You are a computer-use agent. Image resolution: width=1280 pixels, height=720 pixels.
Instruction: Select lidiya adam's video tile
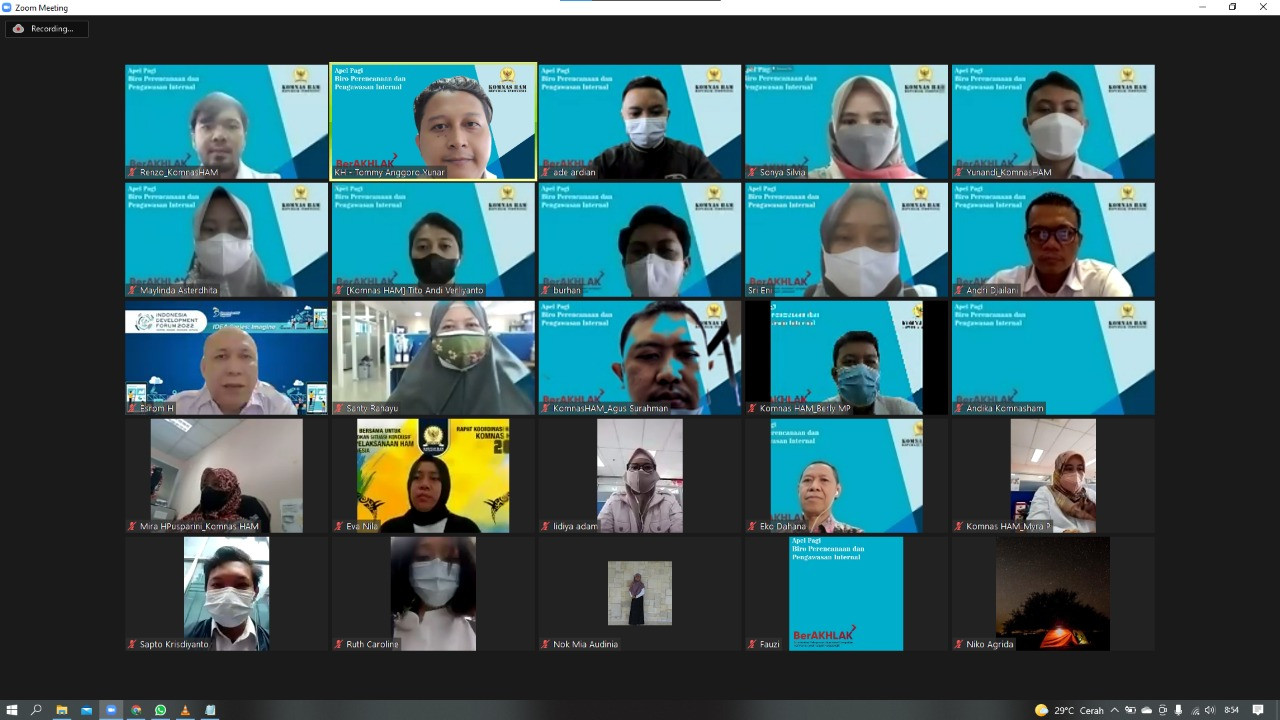[x=640, y=476]
